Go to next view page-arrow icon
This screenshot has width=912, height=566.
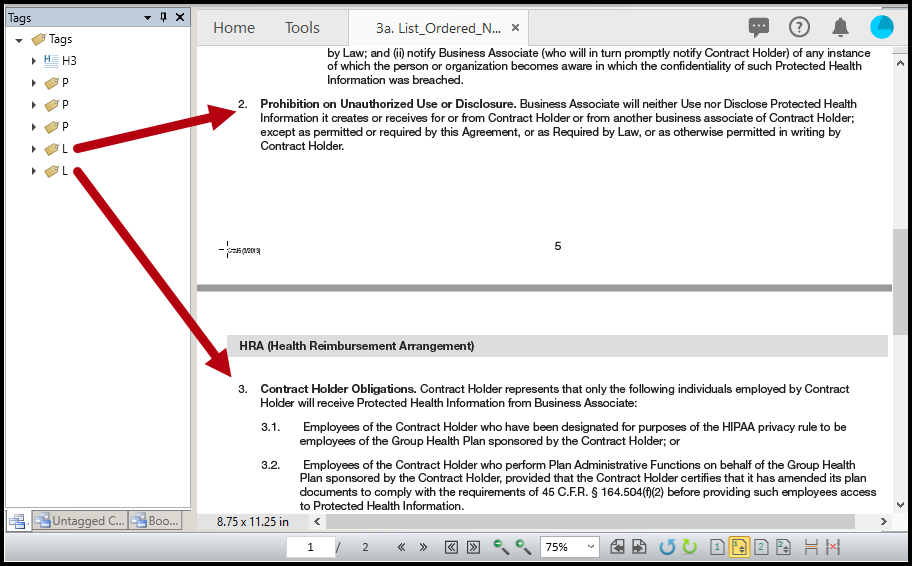coord(639,547)
